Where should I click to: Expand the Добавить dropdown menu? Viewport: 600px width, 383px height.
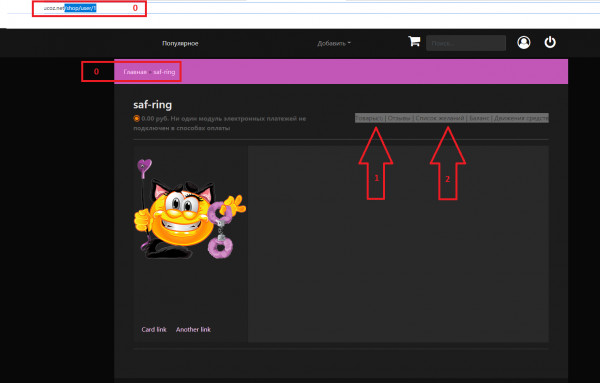[x=334, y=44]
